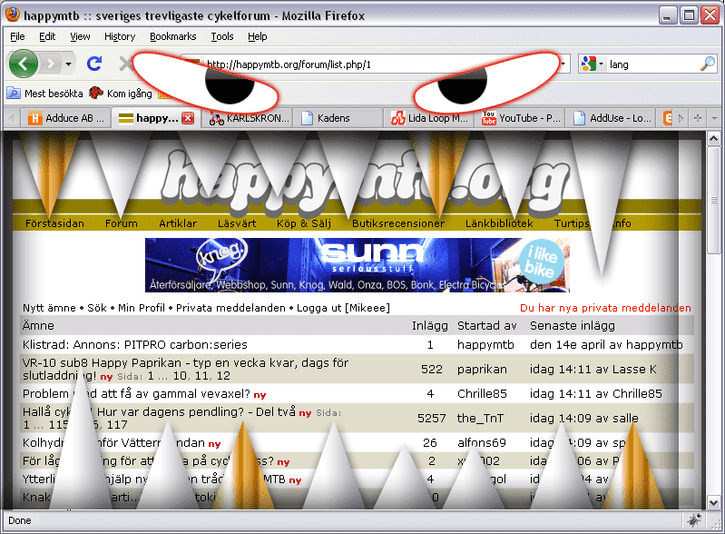The width and height of the screenshot is (725, 534).
Task: Click the Kom igång bookmark
Action: pyautogui.click(x=123, y=93)
